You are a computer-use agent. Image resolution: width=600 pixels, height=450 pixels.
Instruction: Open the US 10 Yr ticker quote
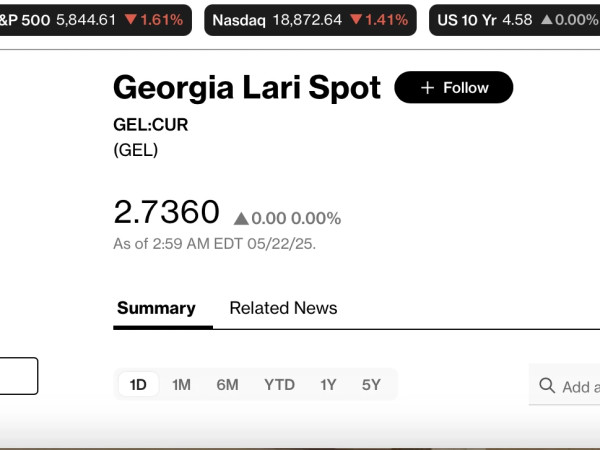click(x=515, y=20)
